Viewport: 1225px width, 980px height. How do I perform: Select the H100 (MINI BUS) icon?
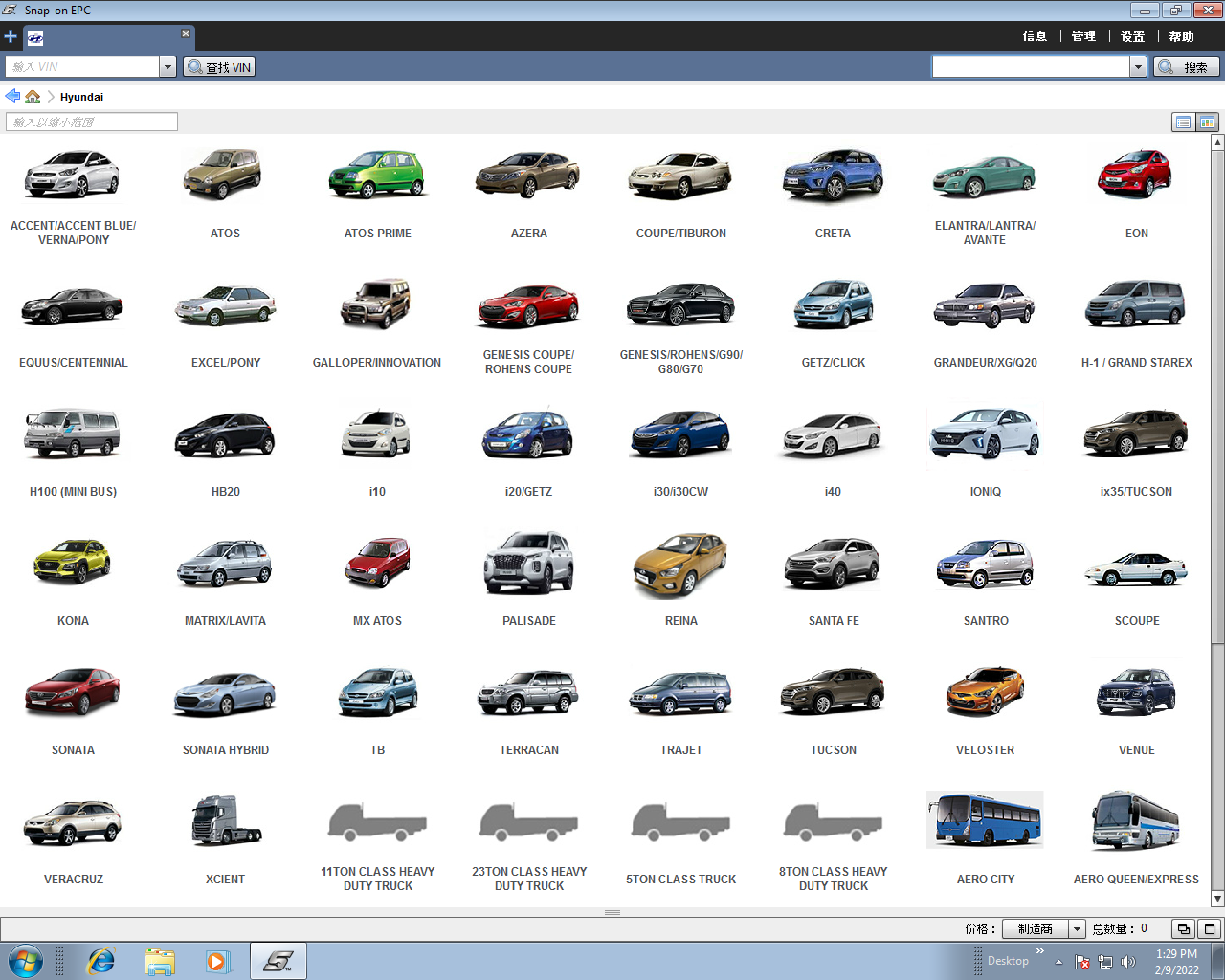coord(73,434)
